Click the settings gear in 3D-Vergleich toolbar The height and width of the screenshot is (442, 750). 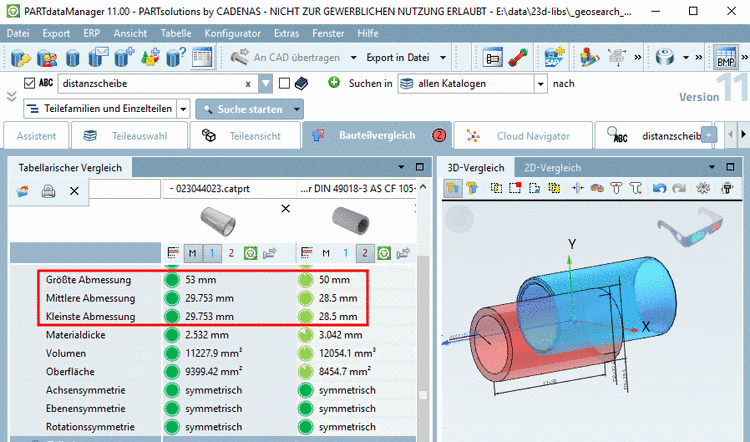[x=703, y=188]
